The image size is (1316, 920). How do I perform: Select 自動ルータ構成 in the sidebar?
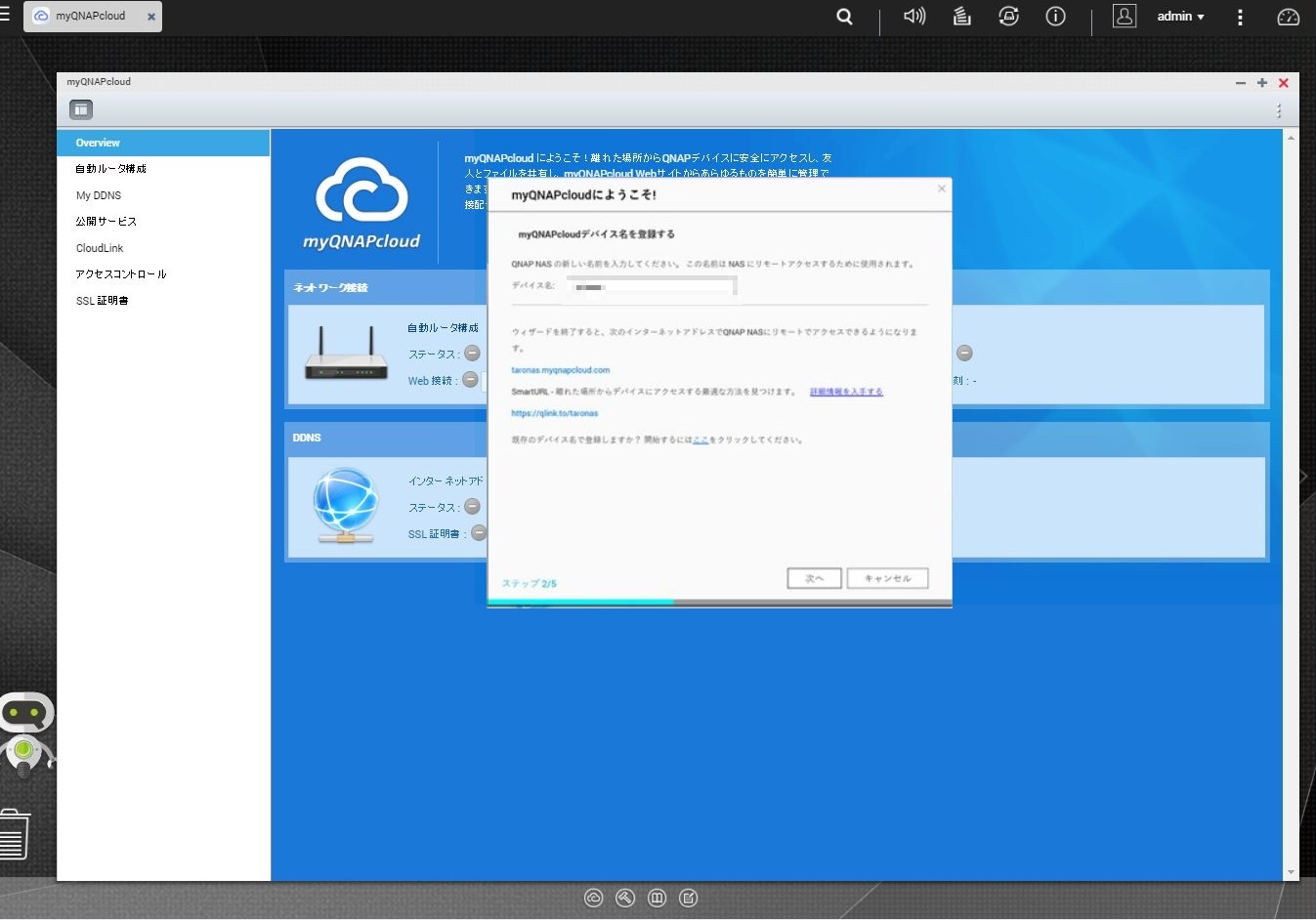pos(163,169)
